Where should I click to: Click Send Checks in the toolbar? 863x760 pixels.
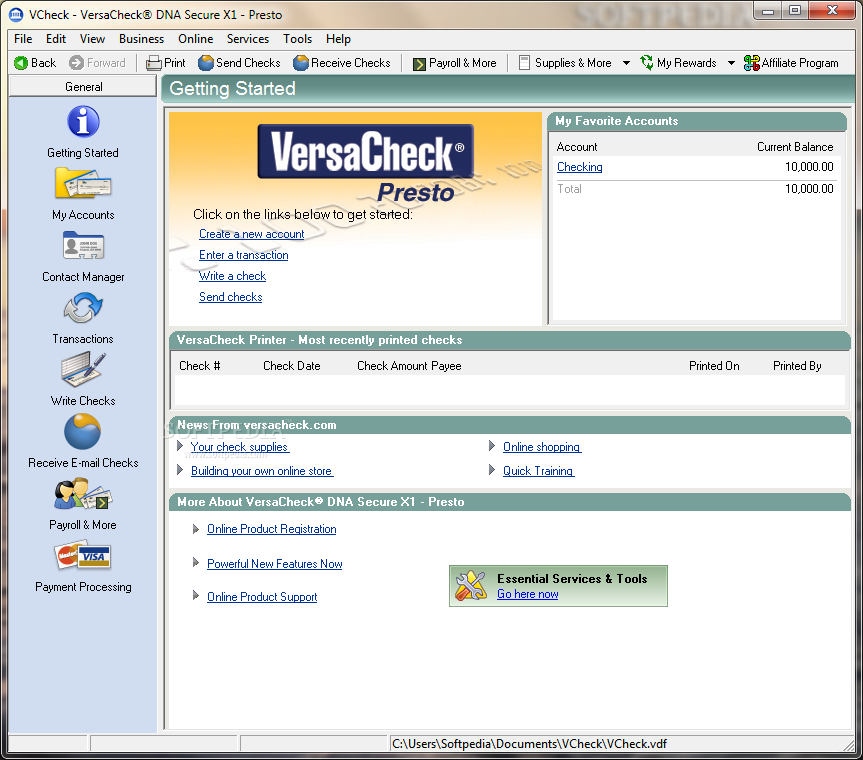point(239,63)
